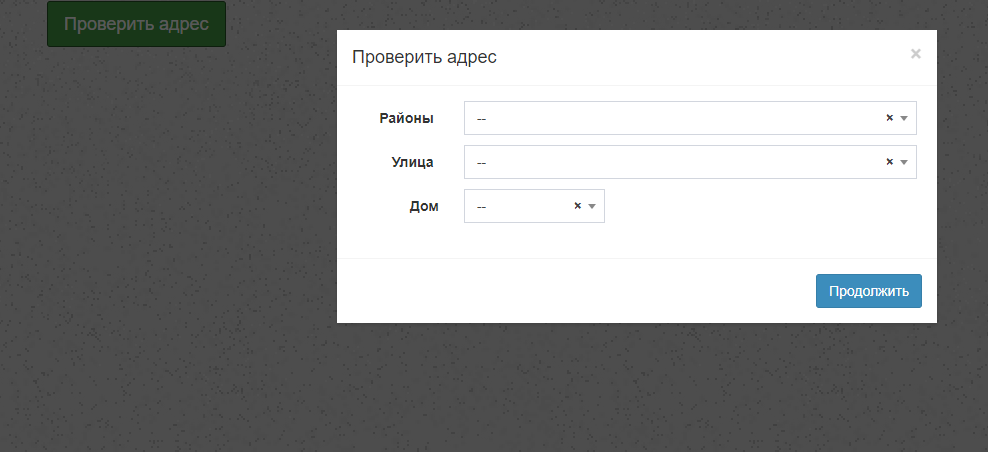Image resolution: width=988 pixels, height=452 pixels.
Task: Click the small arrow in the Дом selector
Action: [592, 206]
